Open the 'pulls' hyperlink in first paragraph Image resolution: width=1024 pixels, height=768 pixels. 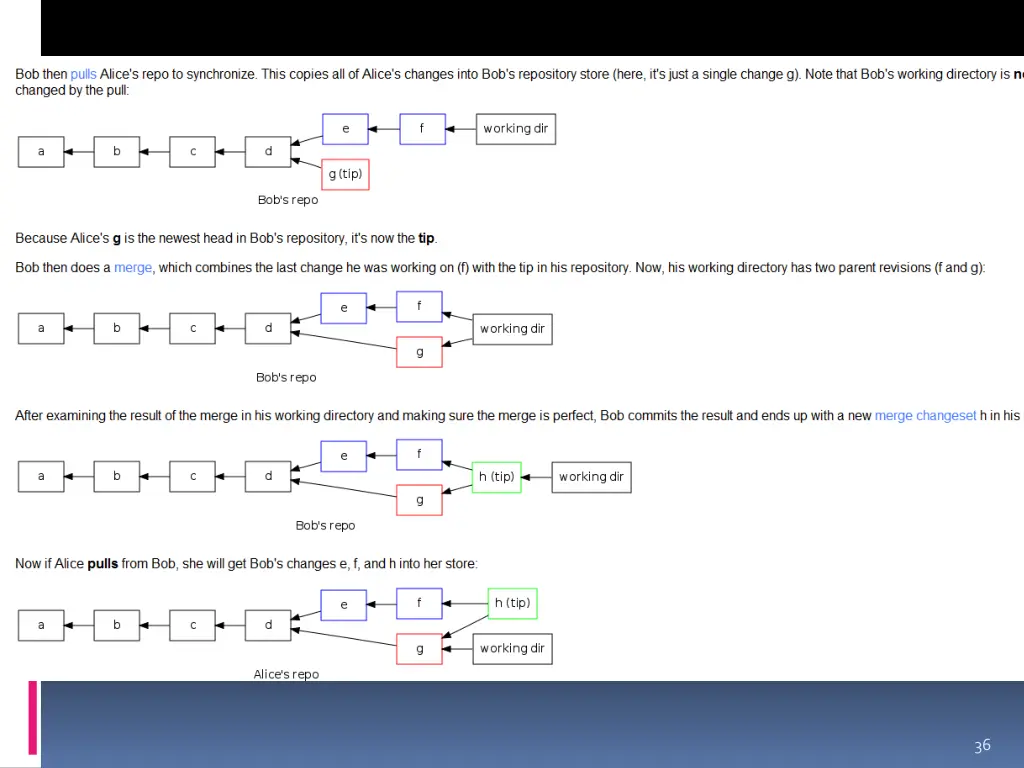[83, 74]
